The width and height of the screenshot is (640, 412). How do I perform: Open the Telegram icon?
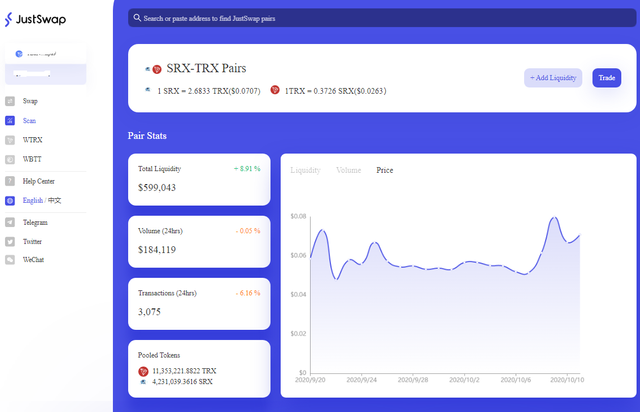pos(10,222)
